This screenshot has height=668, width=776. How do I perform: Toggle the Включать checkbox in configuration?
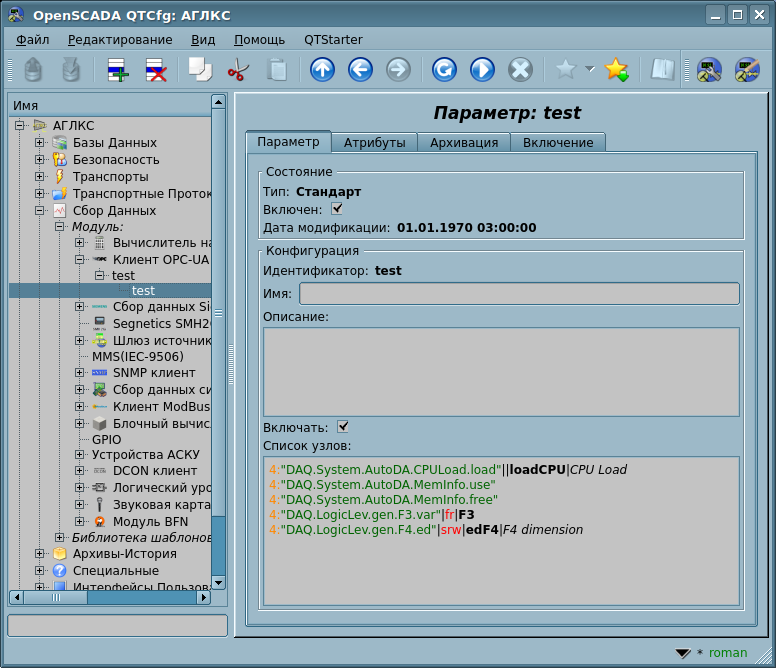343,427
